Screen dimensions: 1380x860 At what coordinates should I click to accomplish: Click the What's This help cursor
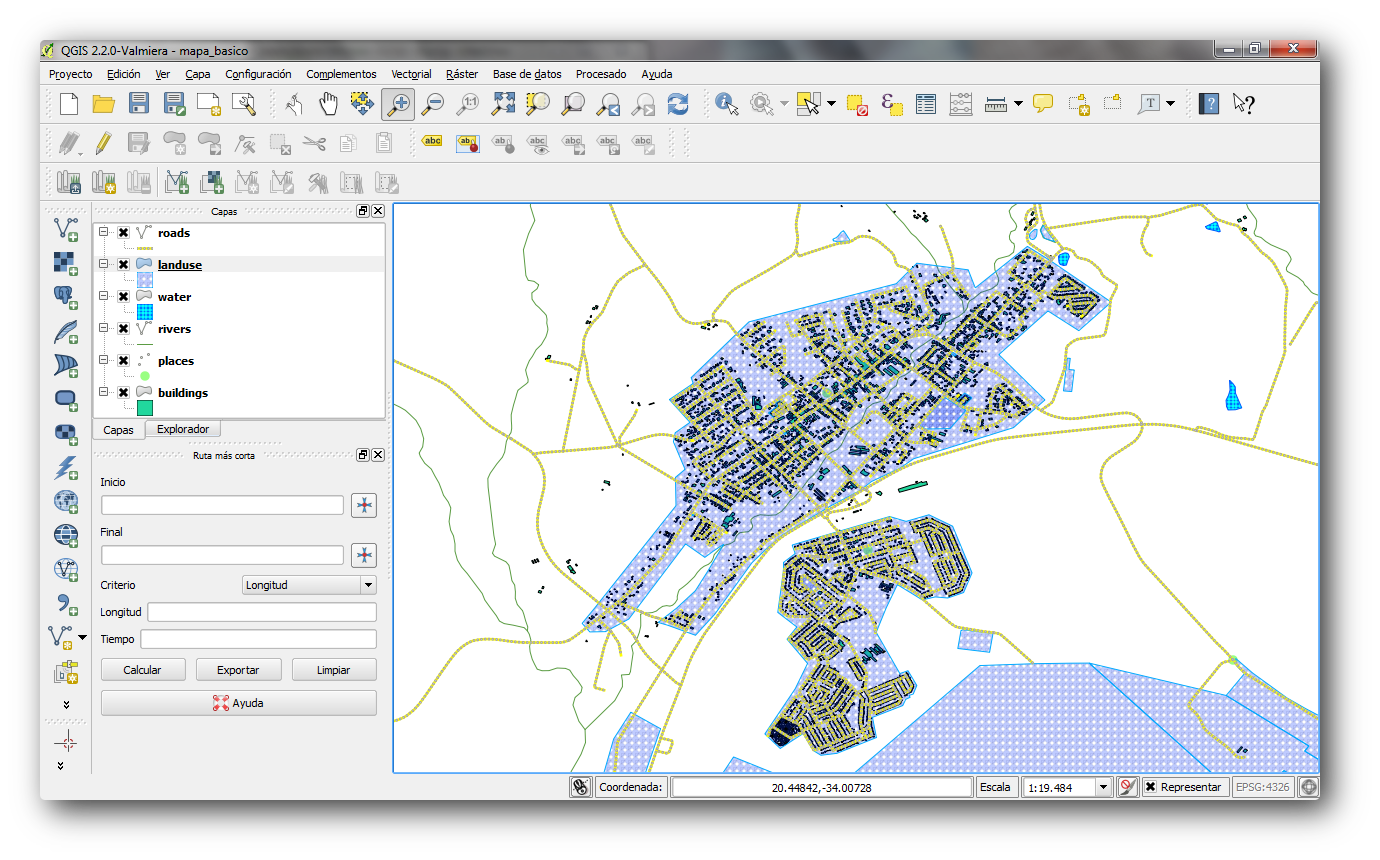[x=1243, y=103]
